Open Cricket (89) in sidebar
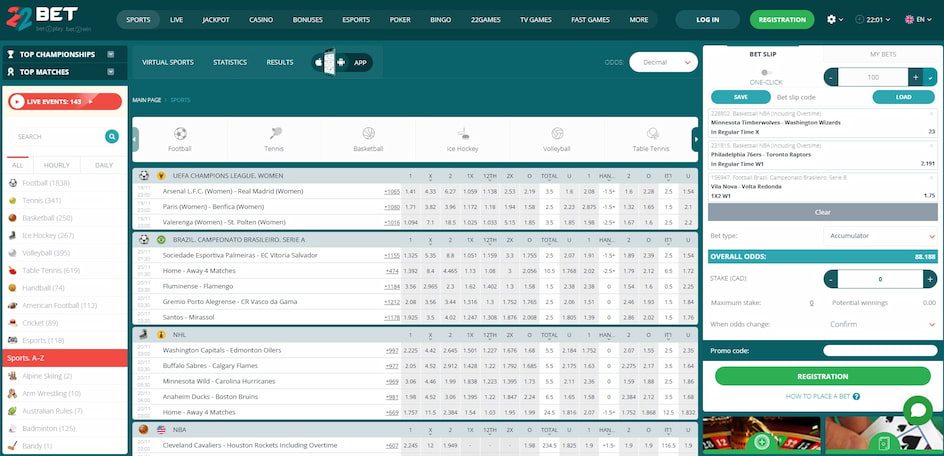The width and height of the screenshot is (944, 456). (x=65, y=323)
